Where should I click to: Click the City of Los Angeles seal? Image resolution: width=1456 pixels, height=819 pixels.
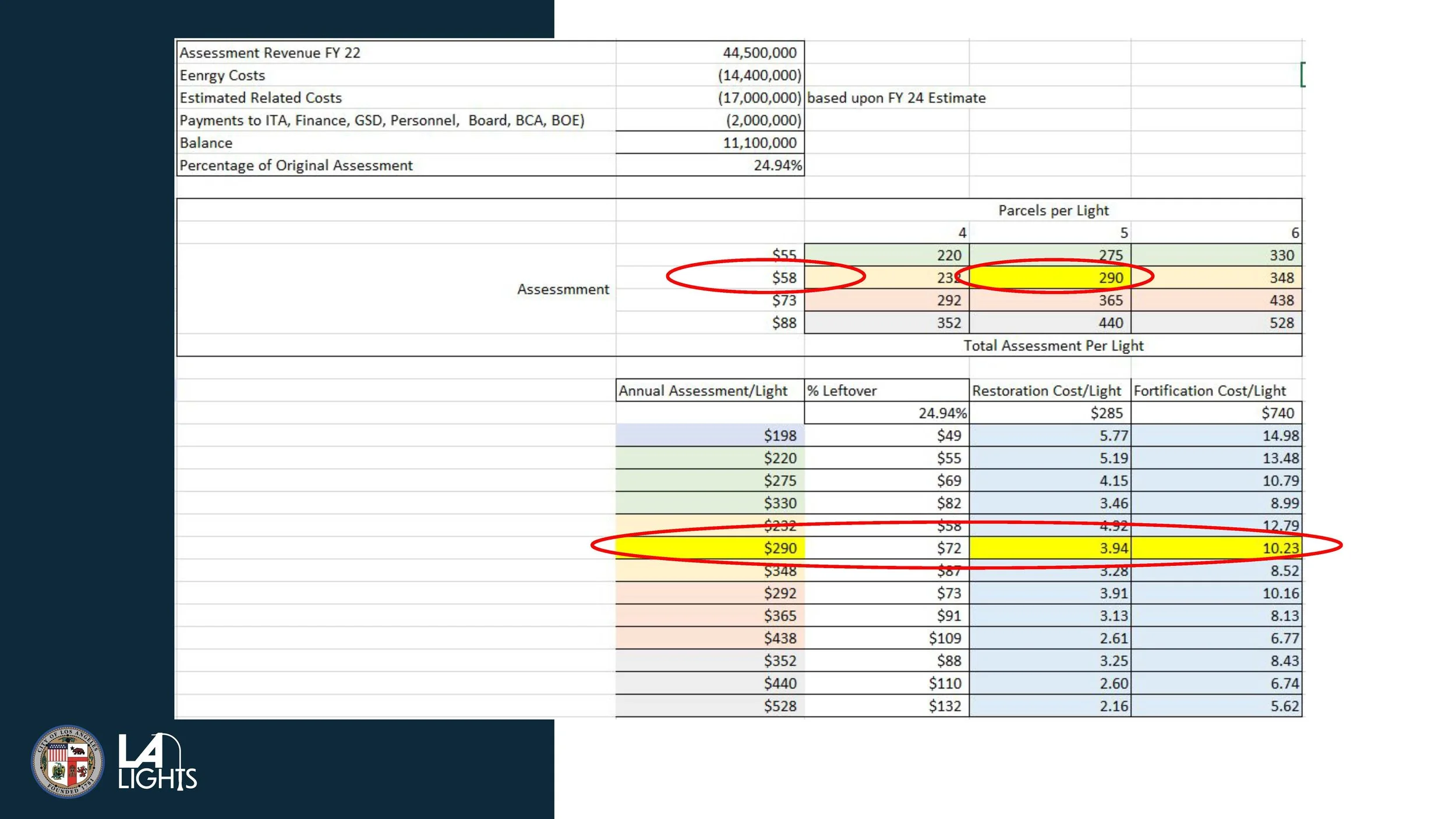pyautogui.click(x=68, y=761)
